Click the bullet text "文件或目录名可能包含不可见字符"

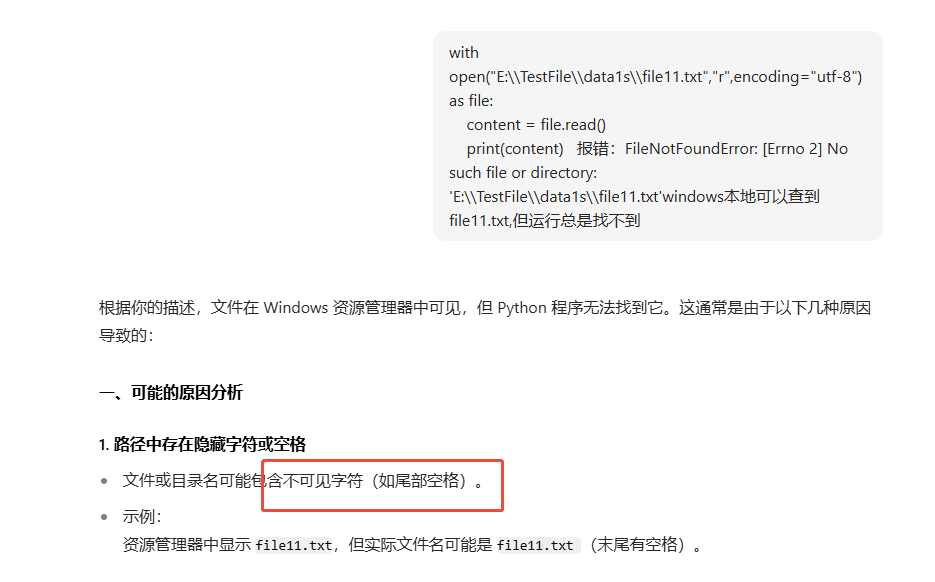[243, 481]
